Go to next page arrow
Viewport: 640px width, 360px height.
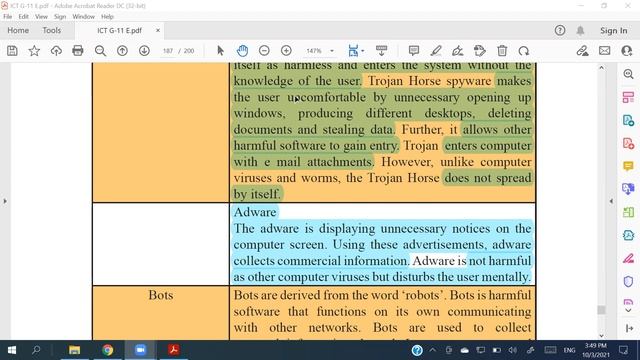pos(144,51)
